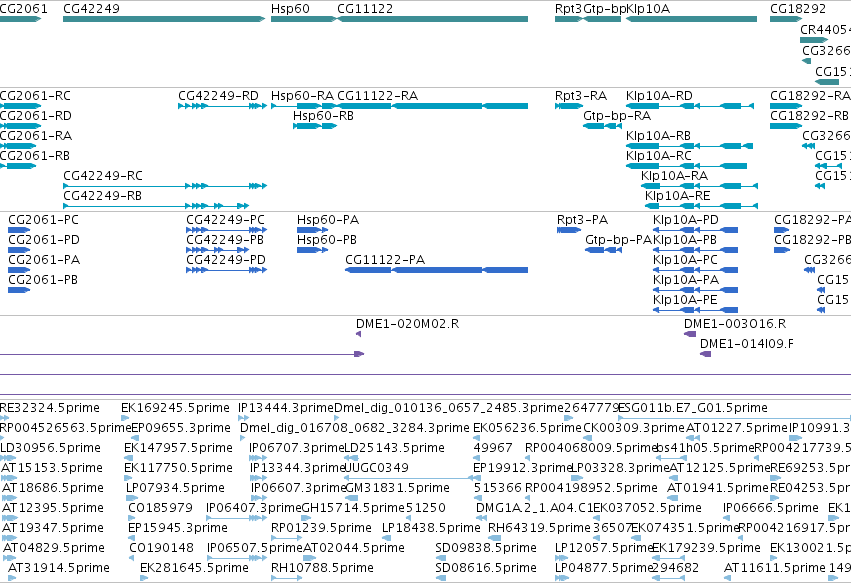Click transcript Klp10A-RB
Image resolution: width=851 pixels, height=583 pixels.
pos(689,146)
